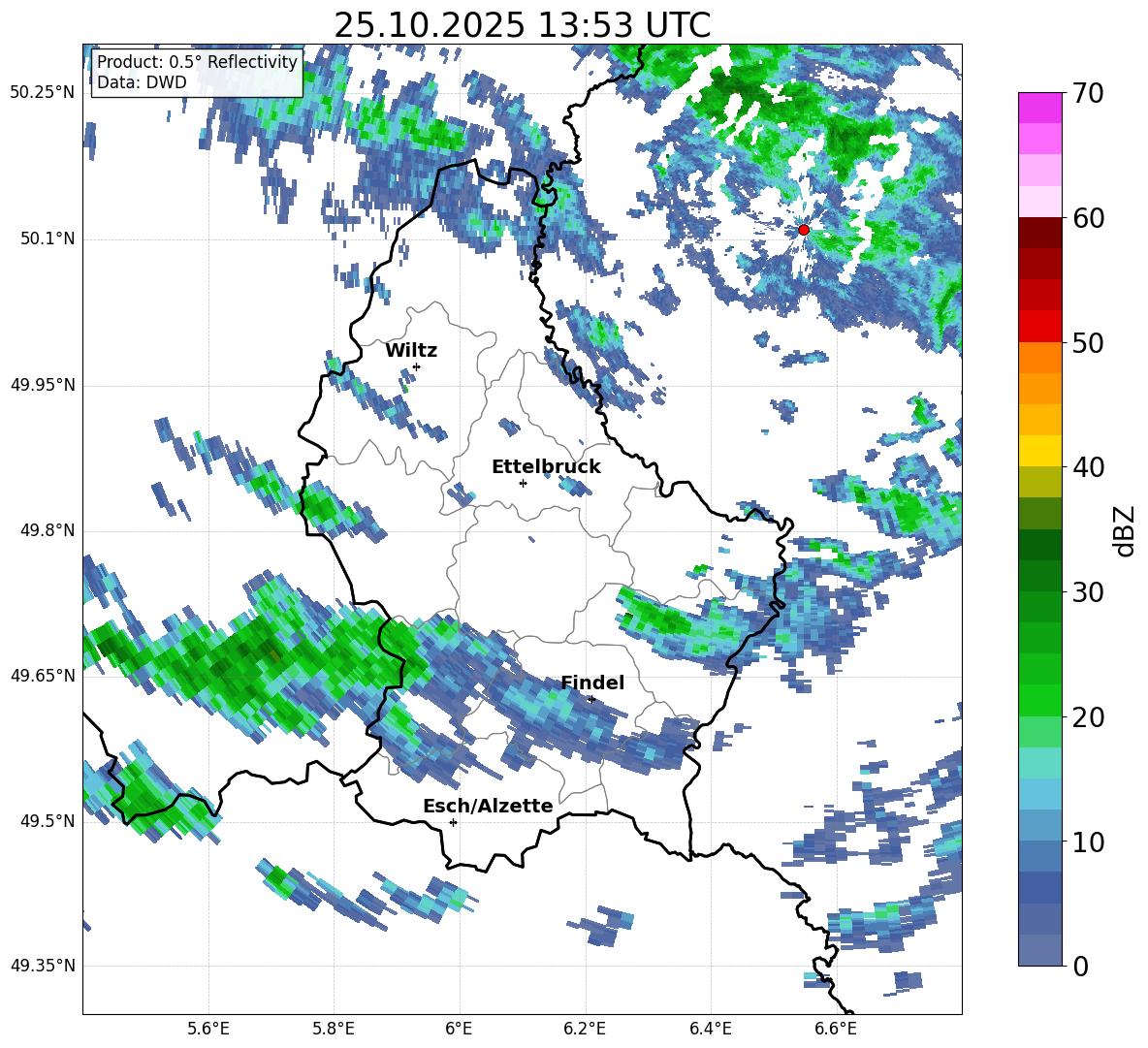Image resolution: width=1148 pixels, height=1048 pixels.
Task: Click the Wiltz station cross marker
Action: tap(417, 366)
